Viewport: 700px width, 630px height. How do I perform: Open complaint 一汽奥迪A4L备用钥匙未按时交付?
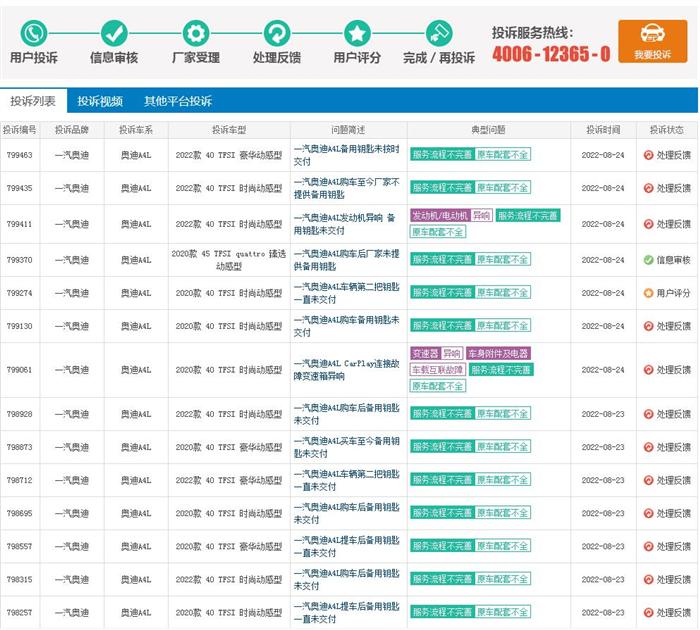tap(346, 155)
